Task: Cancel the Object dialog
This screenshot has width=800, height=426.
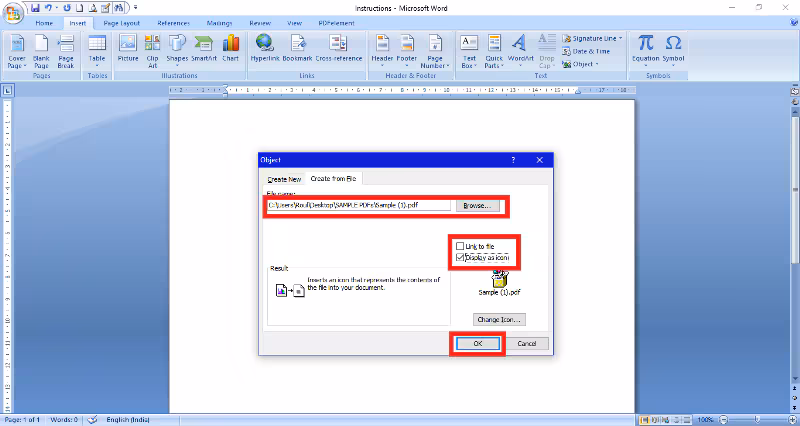Action: click(527, 343)
